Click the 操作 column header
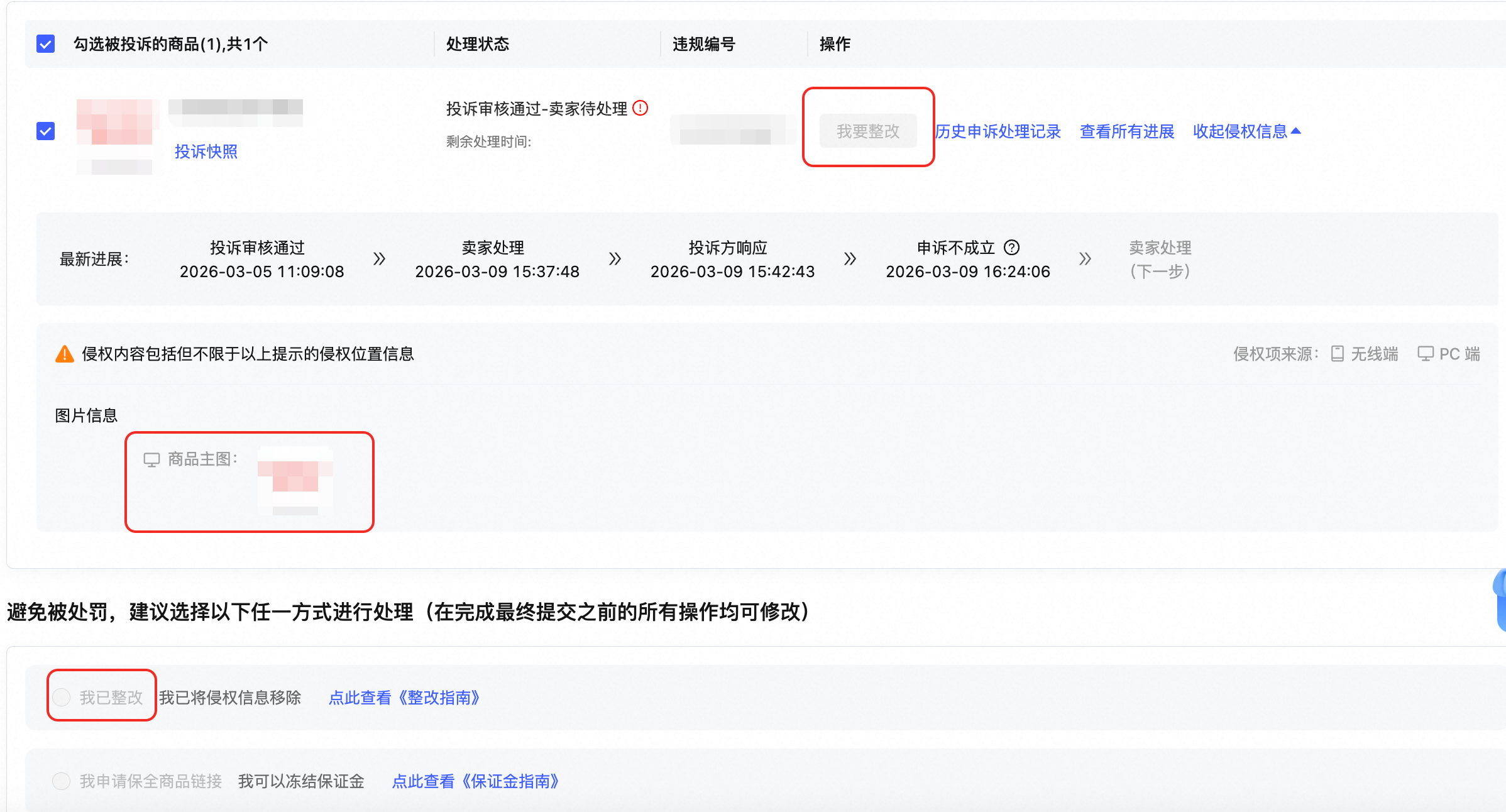1506x812 pixels. coord(835,44)
